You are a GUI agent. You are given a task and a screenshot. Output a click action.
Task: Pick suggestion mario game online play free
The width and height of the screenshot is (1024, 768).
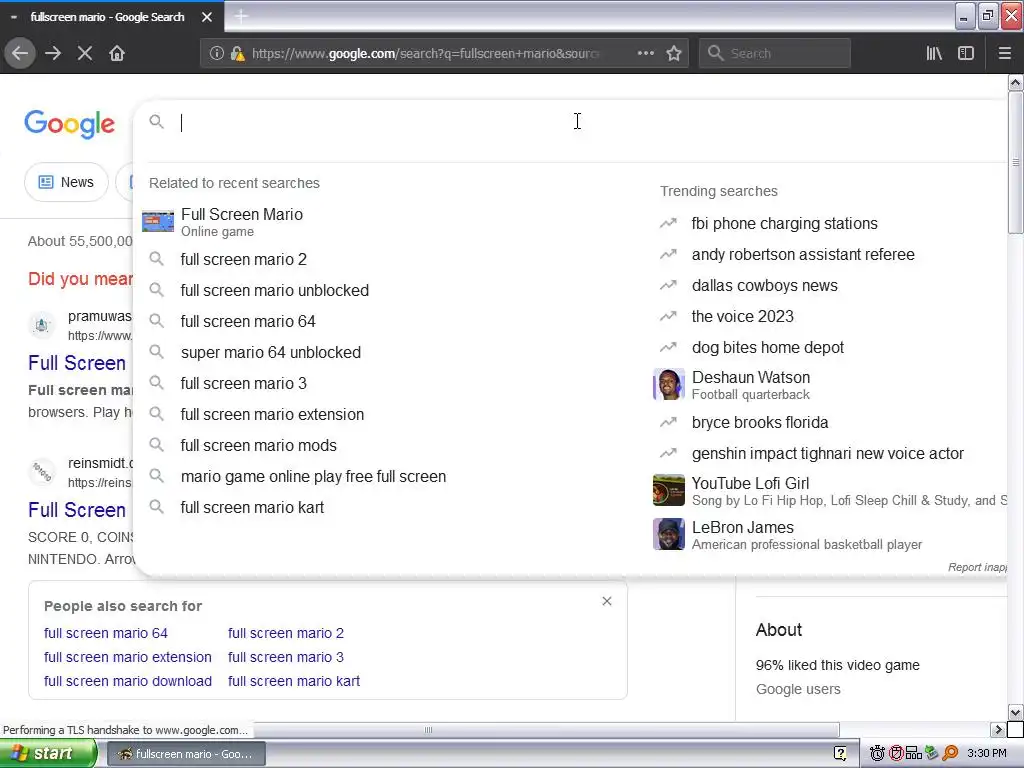[313, 476]
